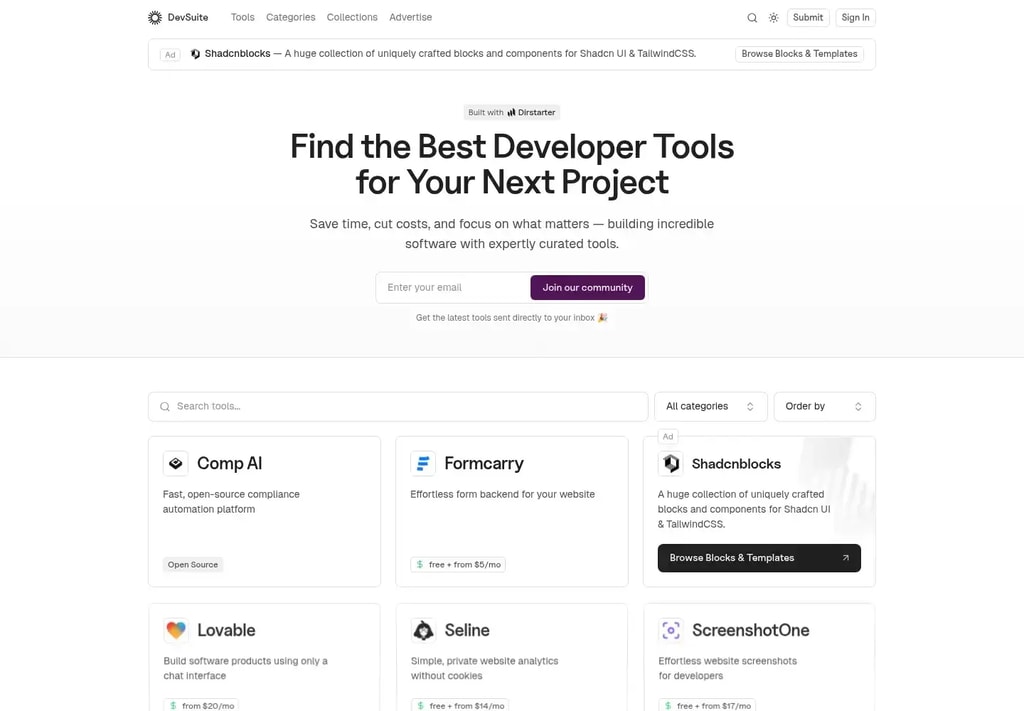Open the Advertise nav link
1024x711 pixels.
[x=410, y=18]
